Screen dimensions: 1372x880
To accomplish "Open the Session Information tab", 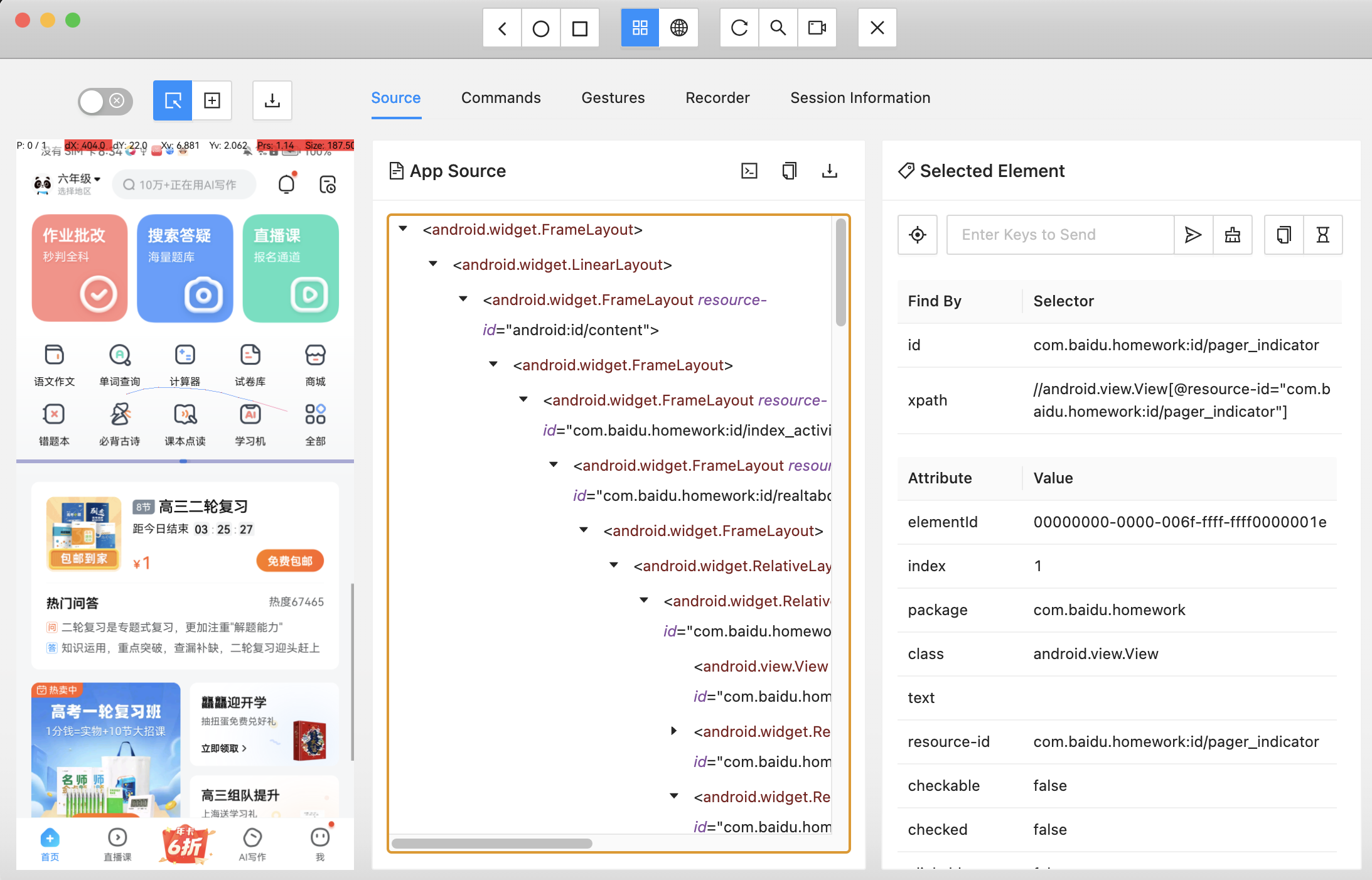I will [x=860, y=97].
